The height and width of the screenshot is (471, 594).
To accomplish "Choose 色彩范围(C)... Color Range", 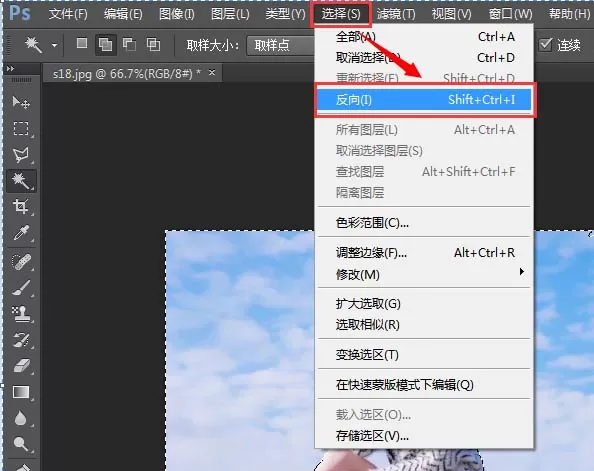I will point(424,223).
